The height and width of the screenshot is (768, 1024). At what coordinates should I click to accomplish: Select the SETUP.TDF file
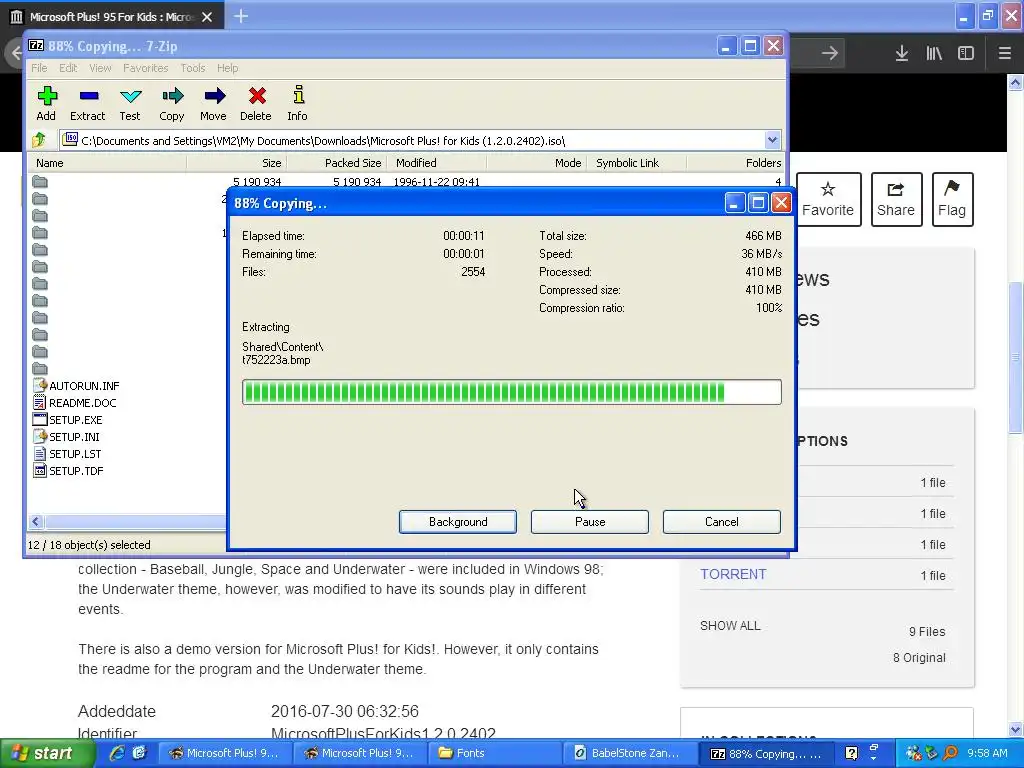(69, 471)
